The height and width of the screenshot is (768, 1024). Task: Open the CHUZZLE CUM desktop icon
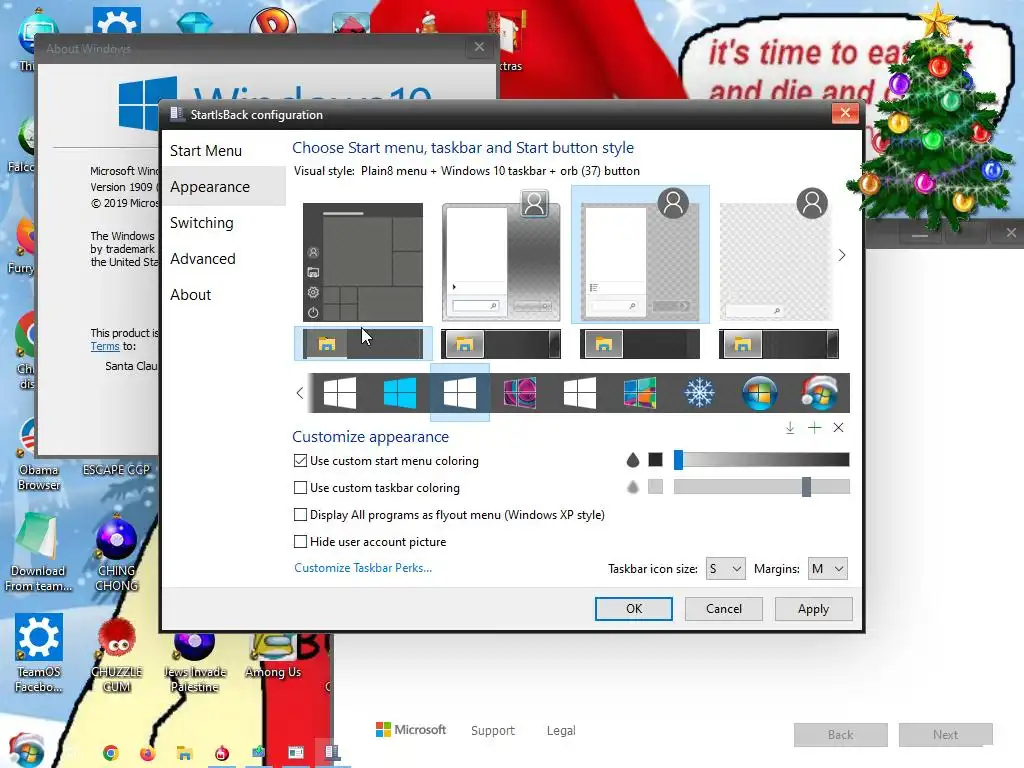[x=116, y=656]
